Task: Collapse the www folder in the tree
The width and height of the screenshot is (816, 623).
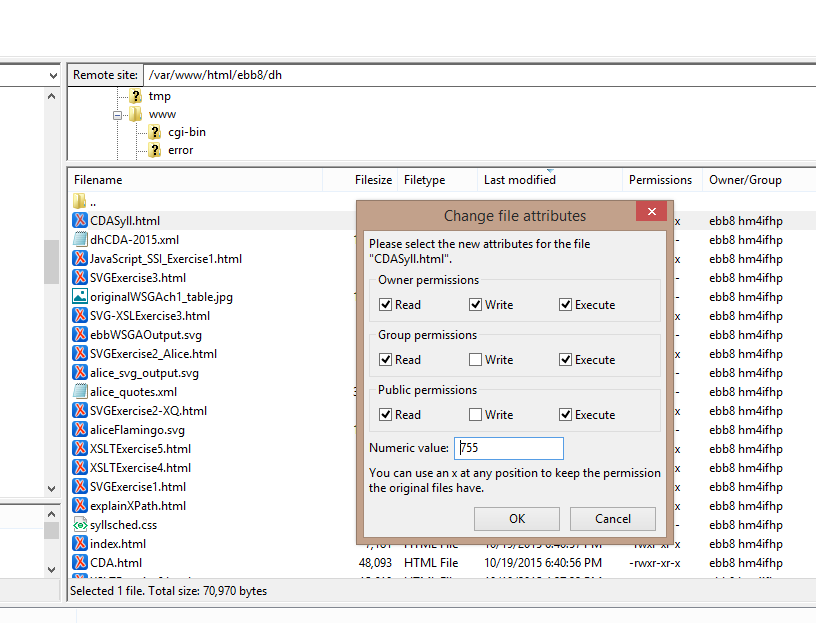Action: (118, 113)
